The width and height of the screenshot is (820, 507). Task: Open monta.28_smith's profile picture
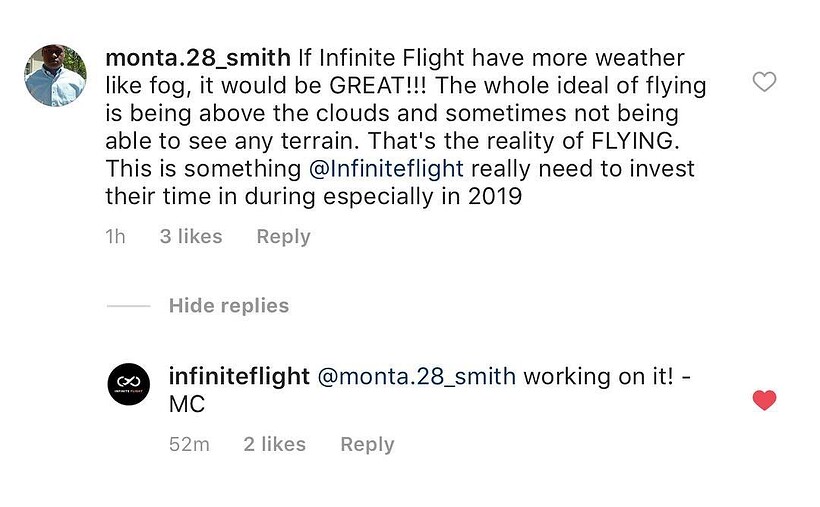click(55, 75)
